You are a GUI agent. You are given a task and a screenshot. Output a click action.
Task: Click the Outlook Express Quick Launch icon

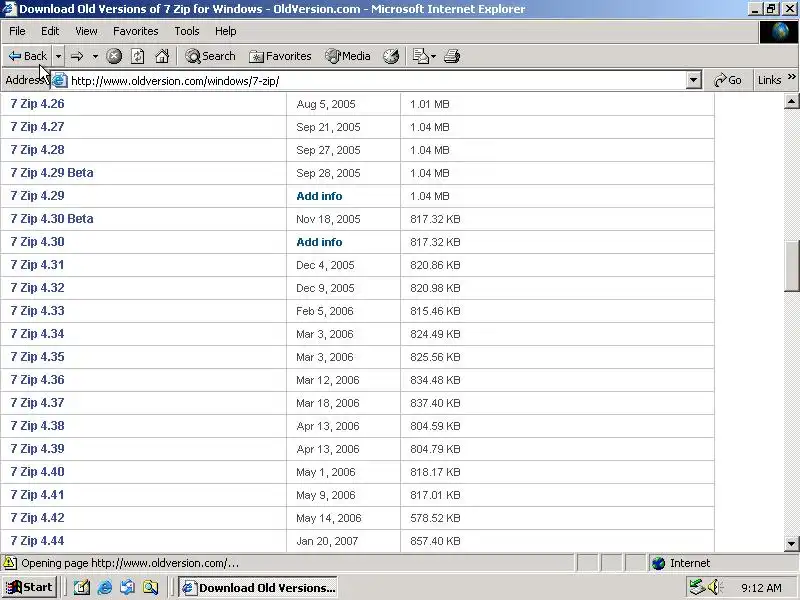pyautogui.click(x=128, y=588)
